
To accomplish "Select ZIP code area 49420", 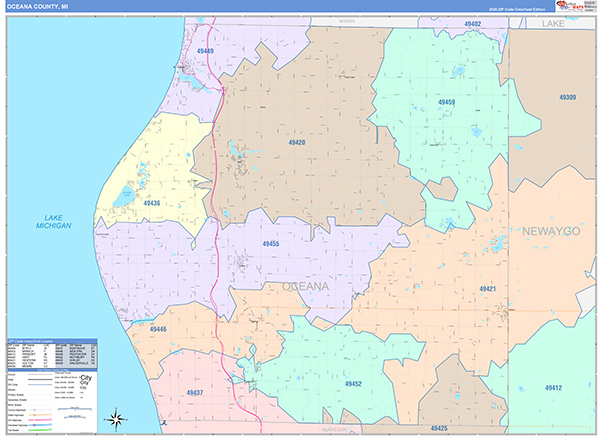I will [x=294, y=142].
